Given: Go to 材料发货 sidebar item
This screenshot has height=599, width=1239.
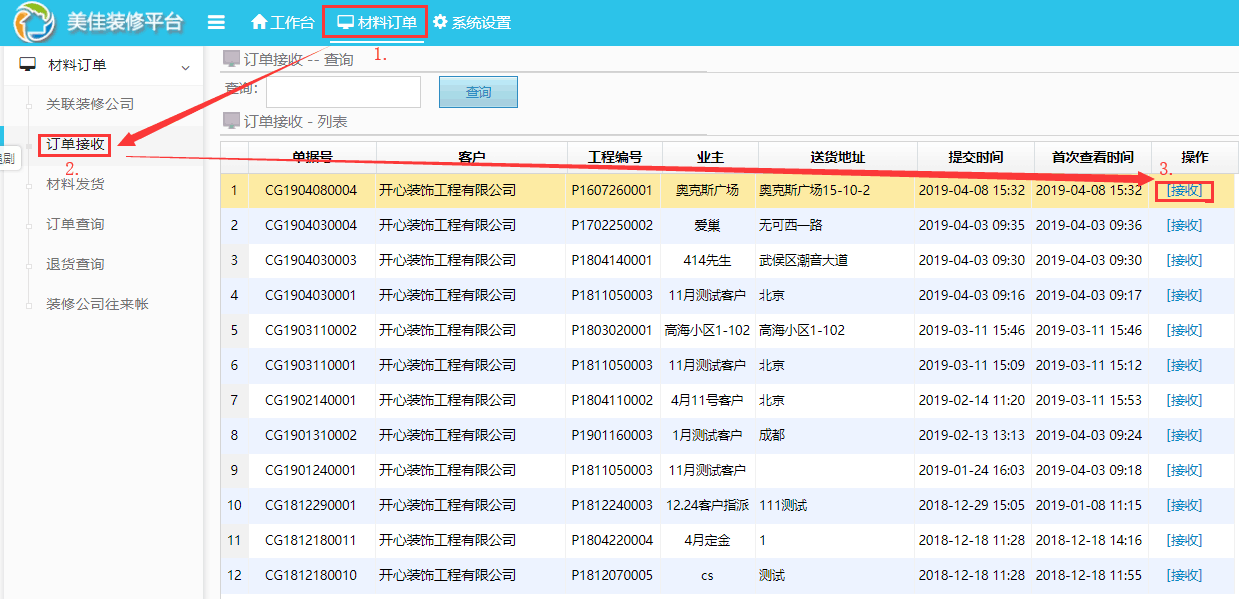Looking at the screenshot, I should [75, 184].
